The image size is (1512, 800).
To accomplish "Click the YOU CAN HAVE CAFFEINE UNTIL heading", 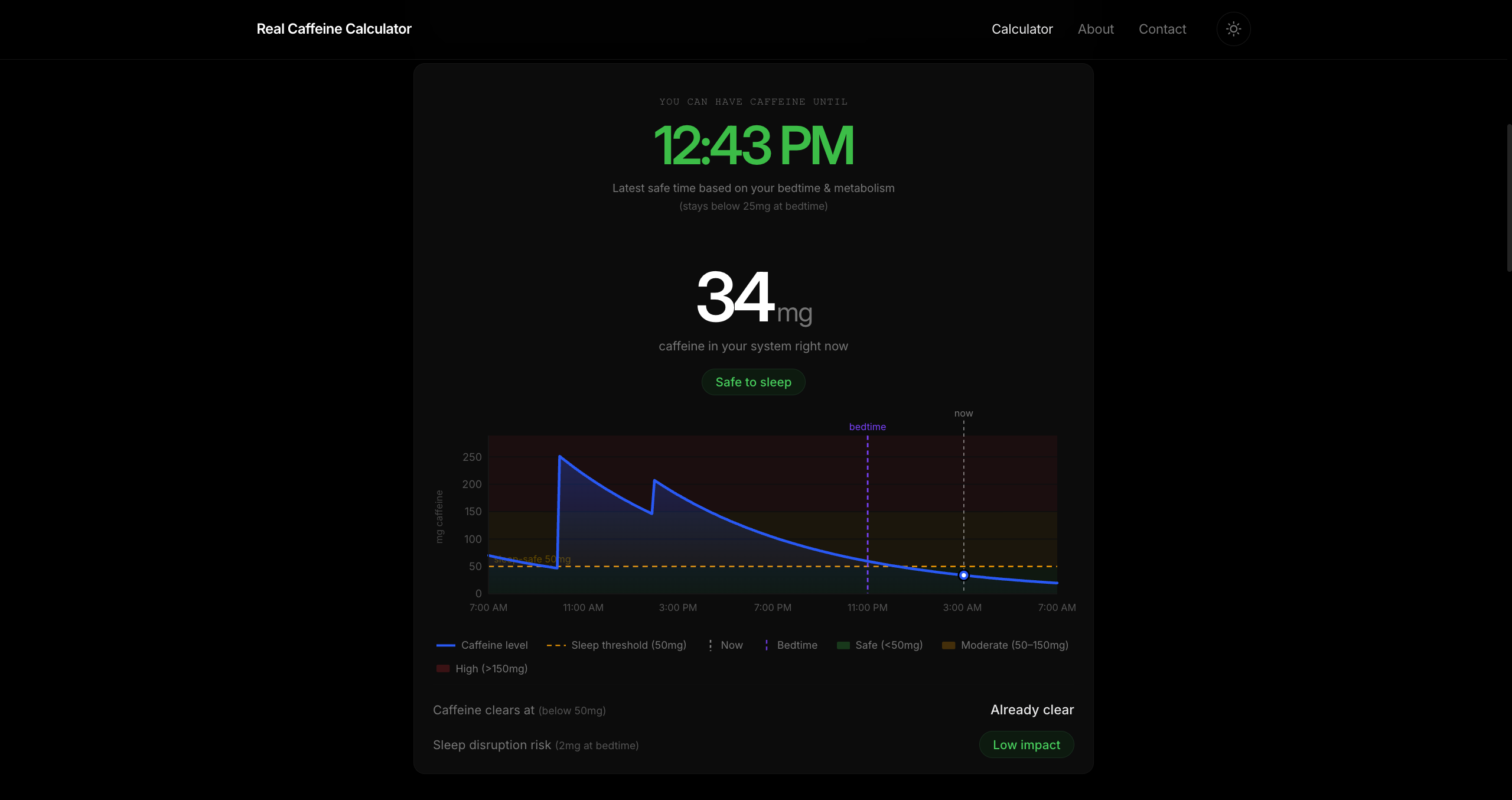I will (x=753, y=102).
